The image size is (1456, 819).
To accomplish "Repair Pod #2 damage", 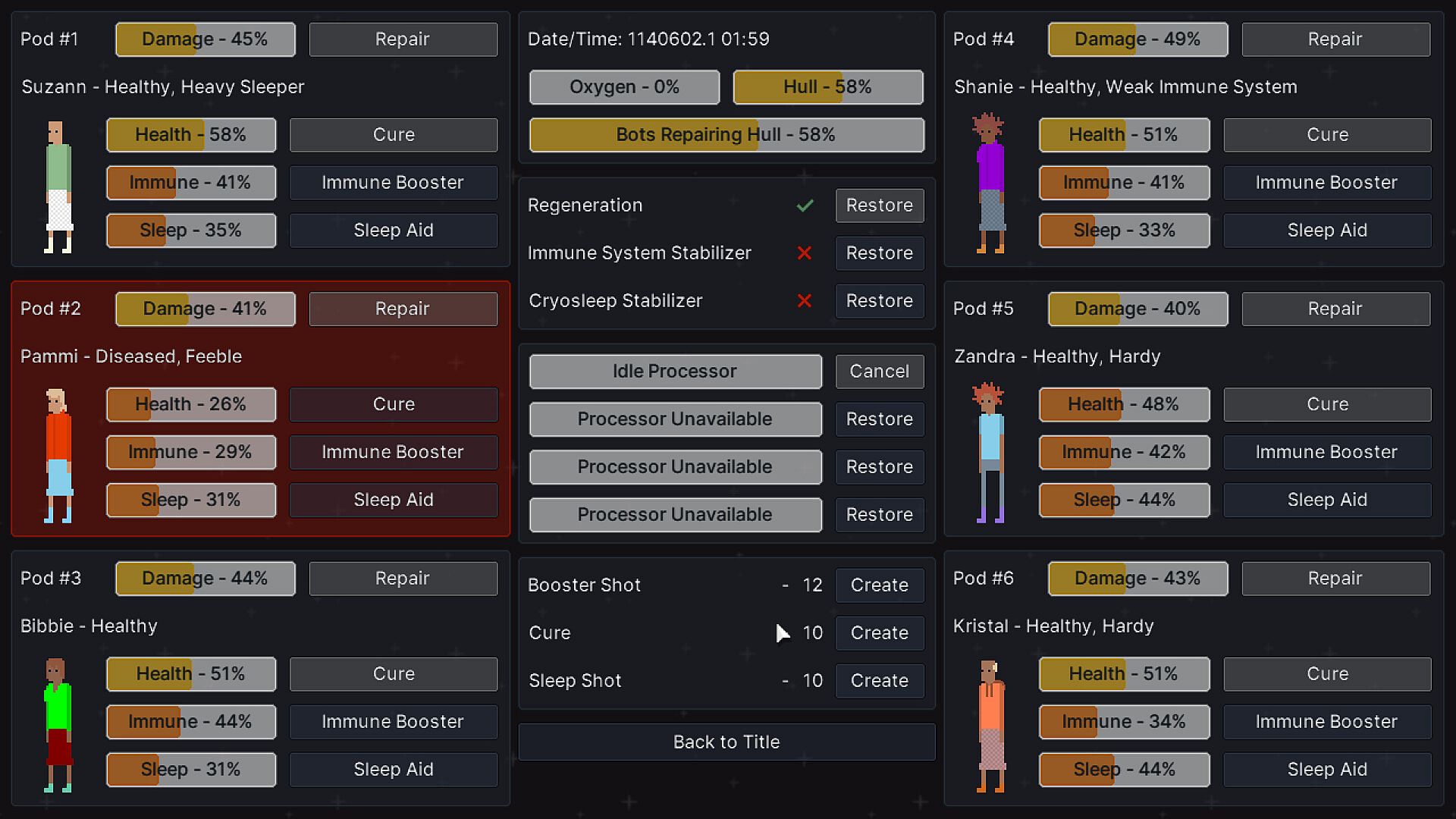I will 403,309.
